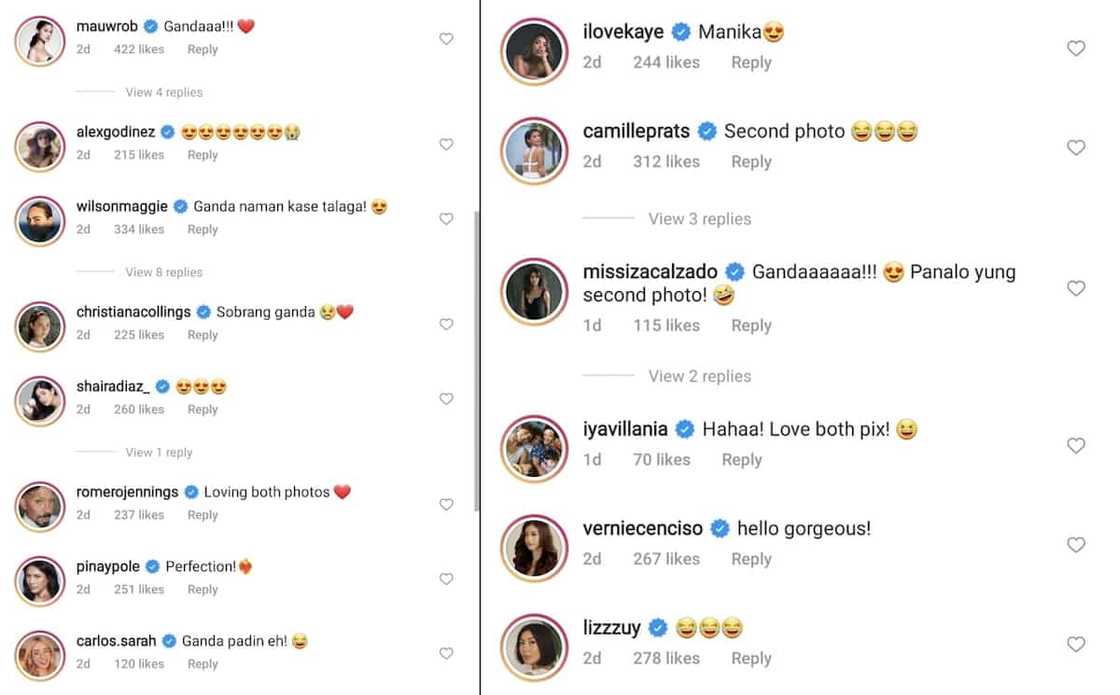Toggle like on shairadiaz_'s comment
Screen dimensions: 1120x695
pyautogui.click(x=446, y=397)
